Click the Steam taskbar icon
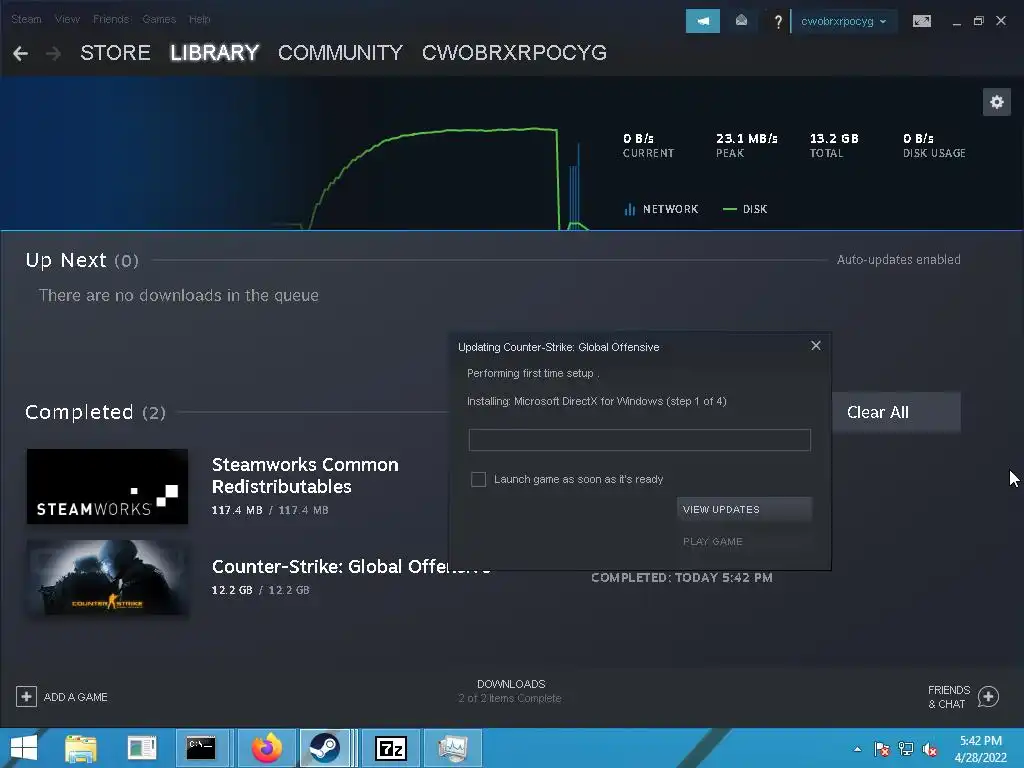1024x768 pixels. [x=324, y=748]
